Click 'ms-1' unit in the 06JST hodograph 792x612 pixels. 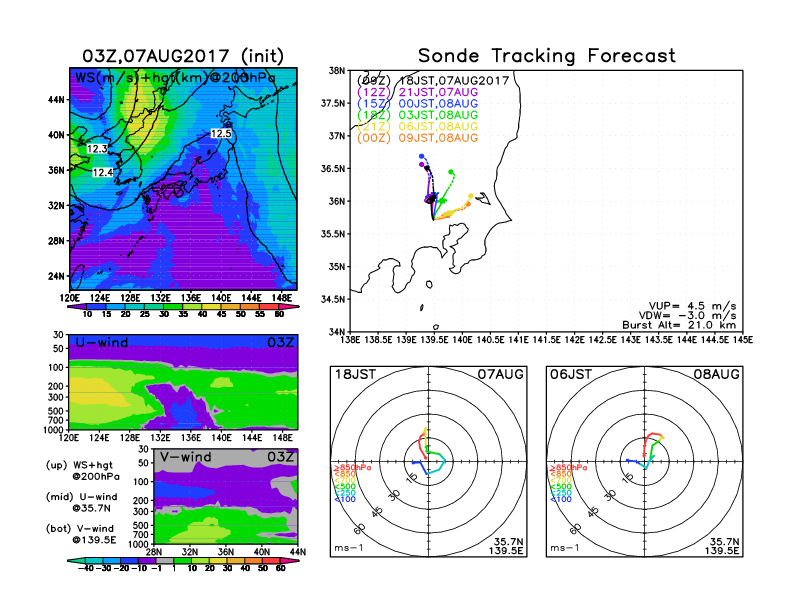click(564, 548)
